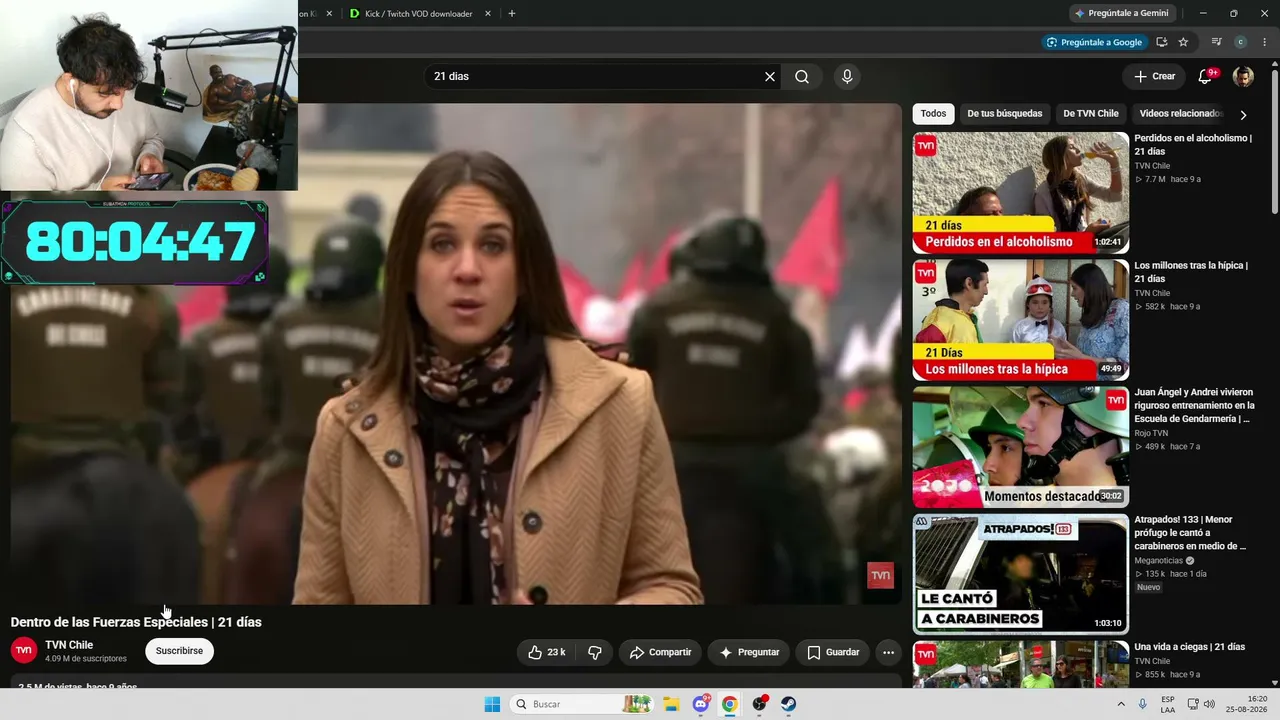Image resolution: width=1280 pixels, height=720 pixels.
Task: Click the YouTube search magnifier button
Action: coord(802,77)
